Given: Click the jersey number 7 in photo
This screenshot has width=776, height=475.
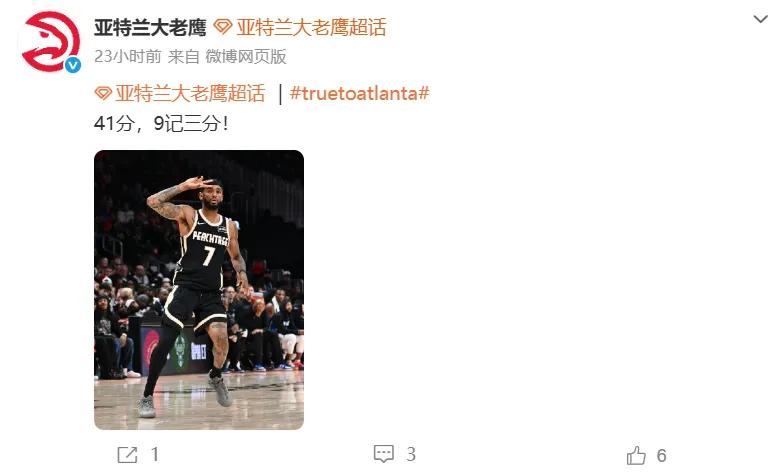Looking at the screenshot, I should point(208,256).
